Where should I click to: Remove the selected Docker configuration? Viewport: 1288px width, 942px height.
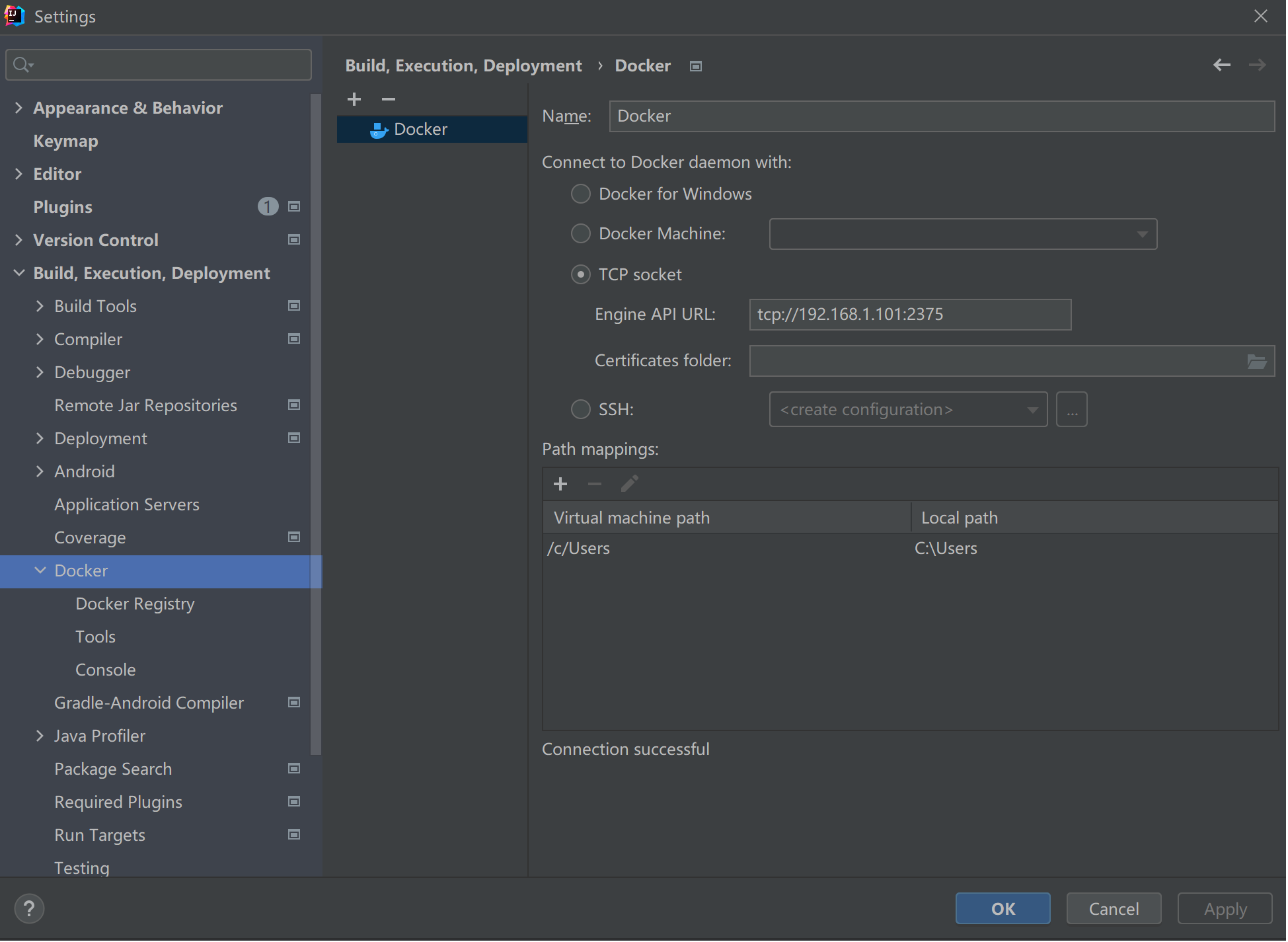(x=389, y=99)
